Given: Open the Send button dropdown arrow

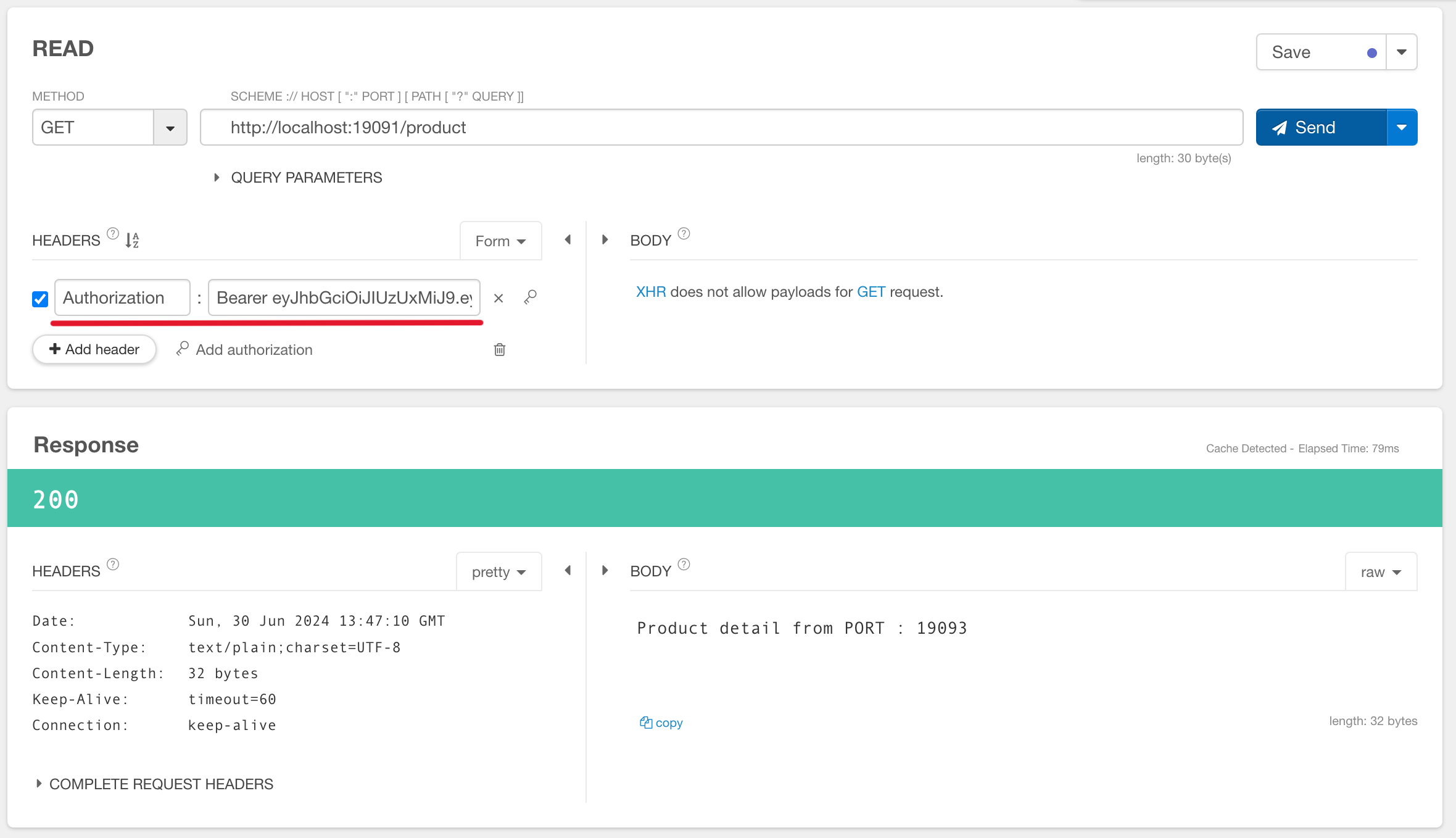Looking at the screenshot, I should click(1401, 128).
